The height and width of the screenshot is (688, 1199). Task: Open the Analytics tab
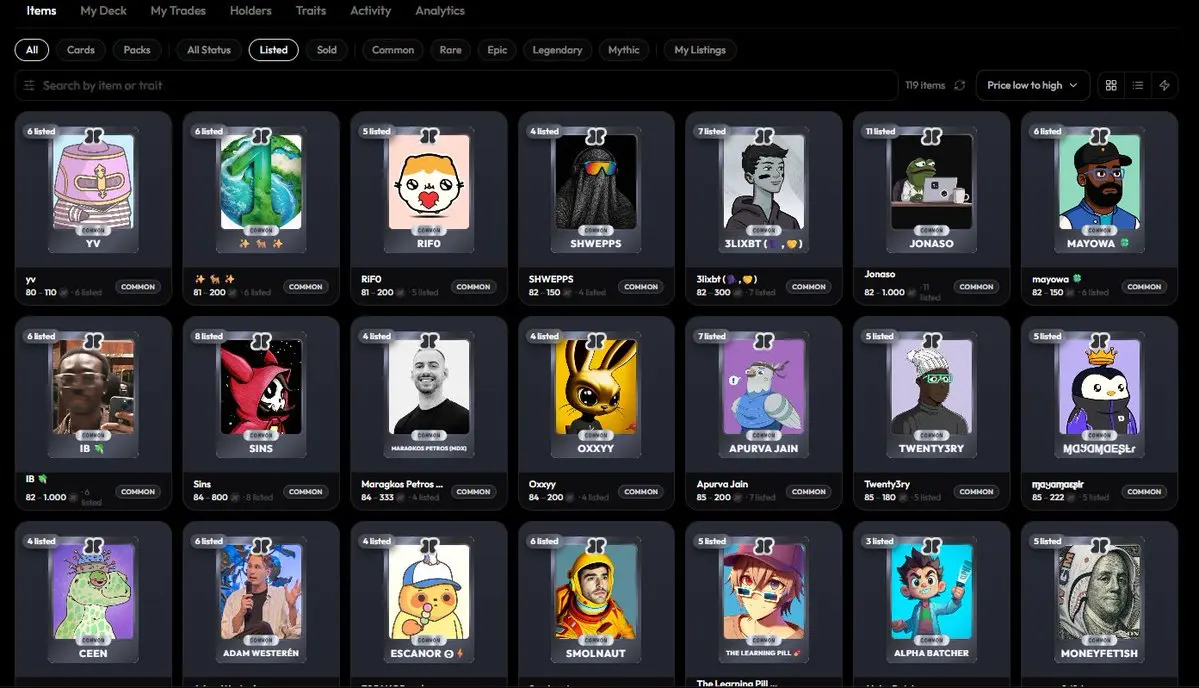coord(440,11)
